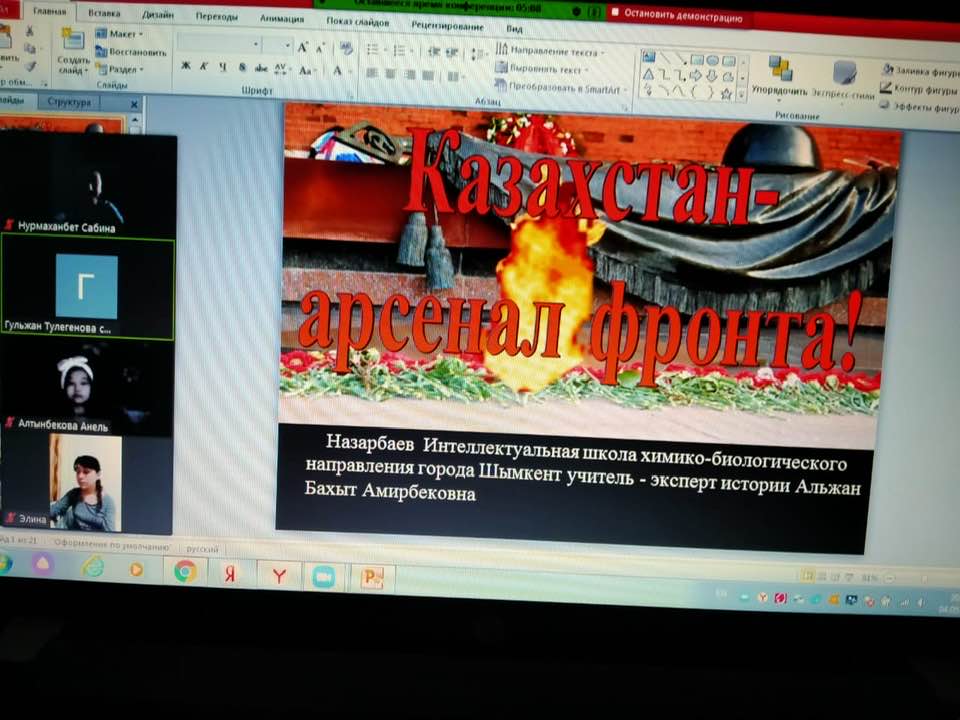The height and width of the screenshot is (720, 960).
Task: Select Гульжан Тулегенова participant tile
Action: click(88, 289)
